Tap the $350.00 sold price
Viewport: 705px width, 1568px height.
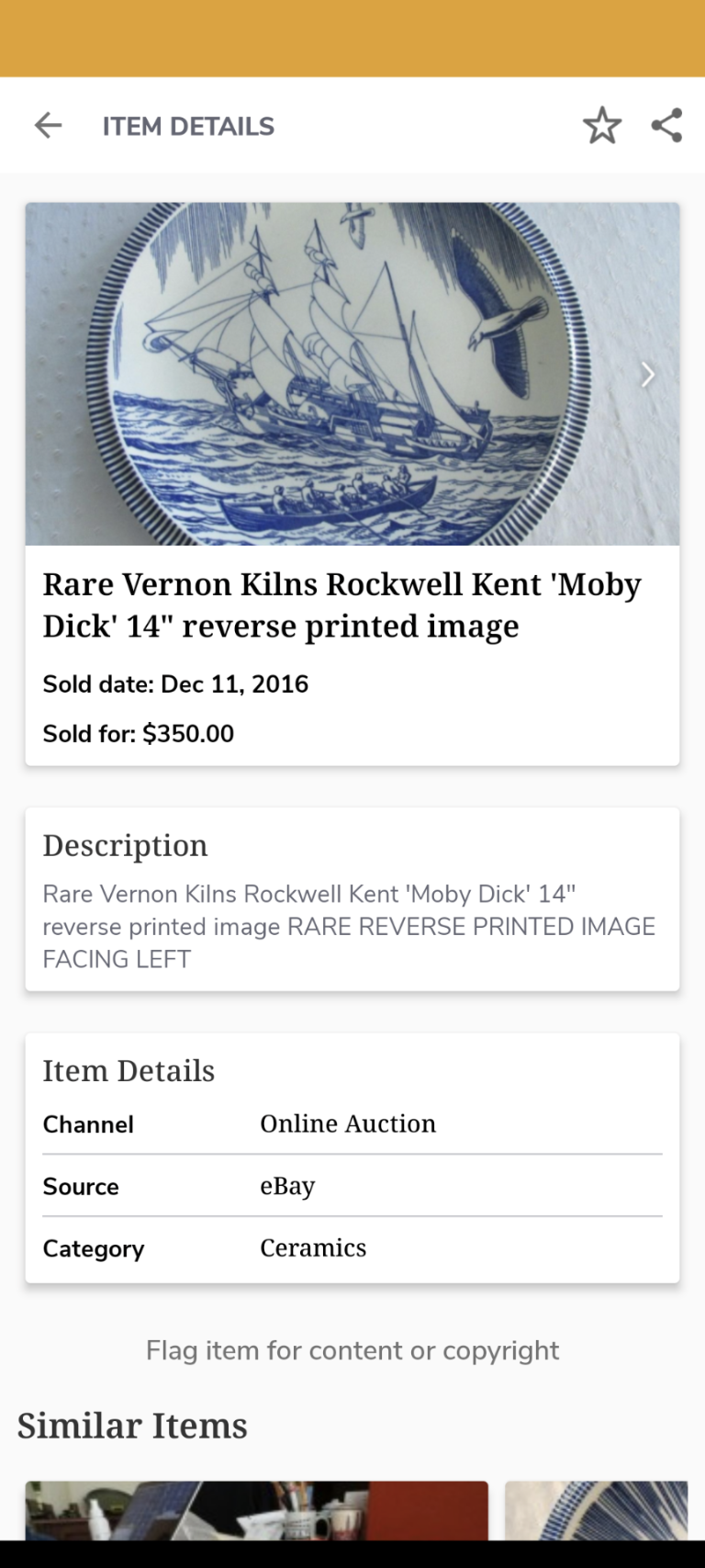coord(188,734)
